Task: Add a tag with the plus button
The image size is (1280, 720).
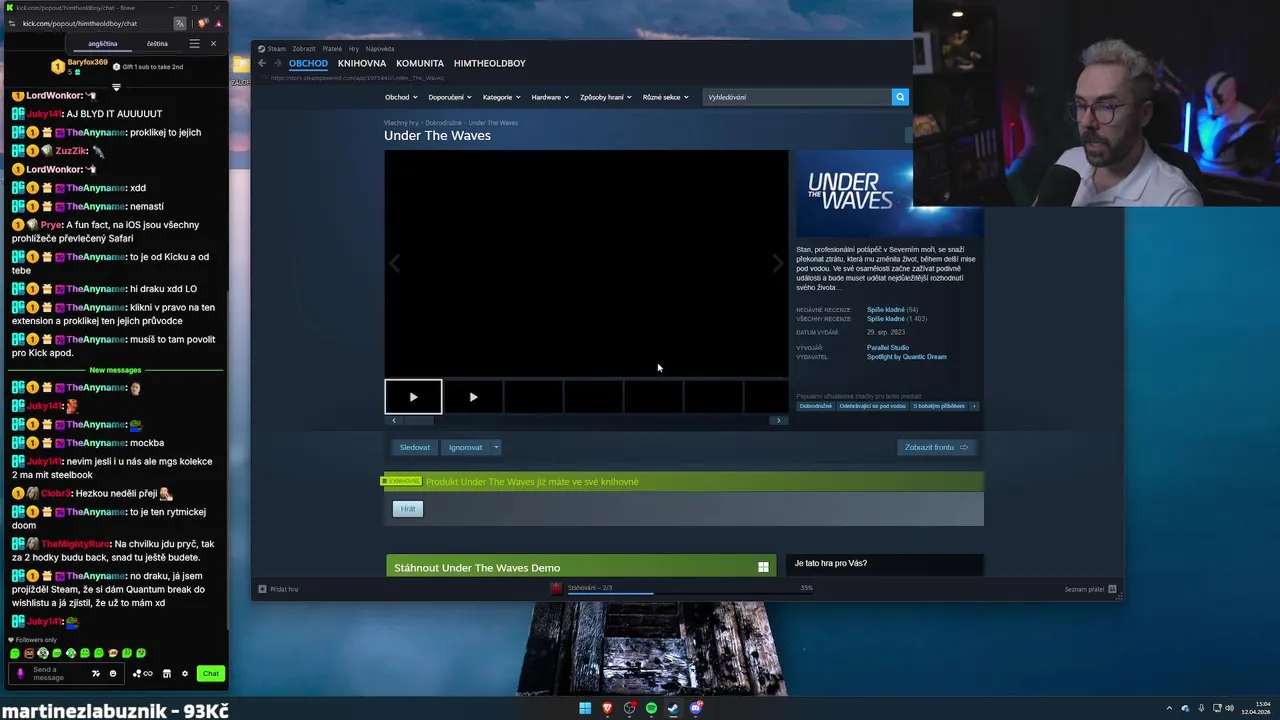Action: [x=974, y=406]
